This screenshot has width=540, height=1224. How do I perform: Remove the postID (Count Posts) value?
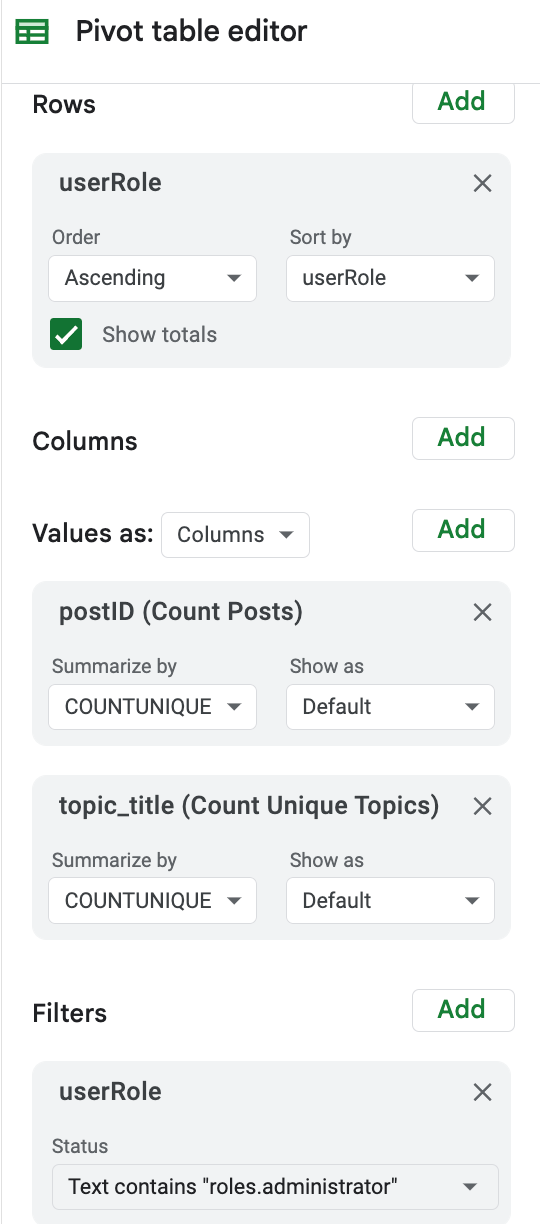(x=482, y=612)
